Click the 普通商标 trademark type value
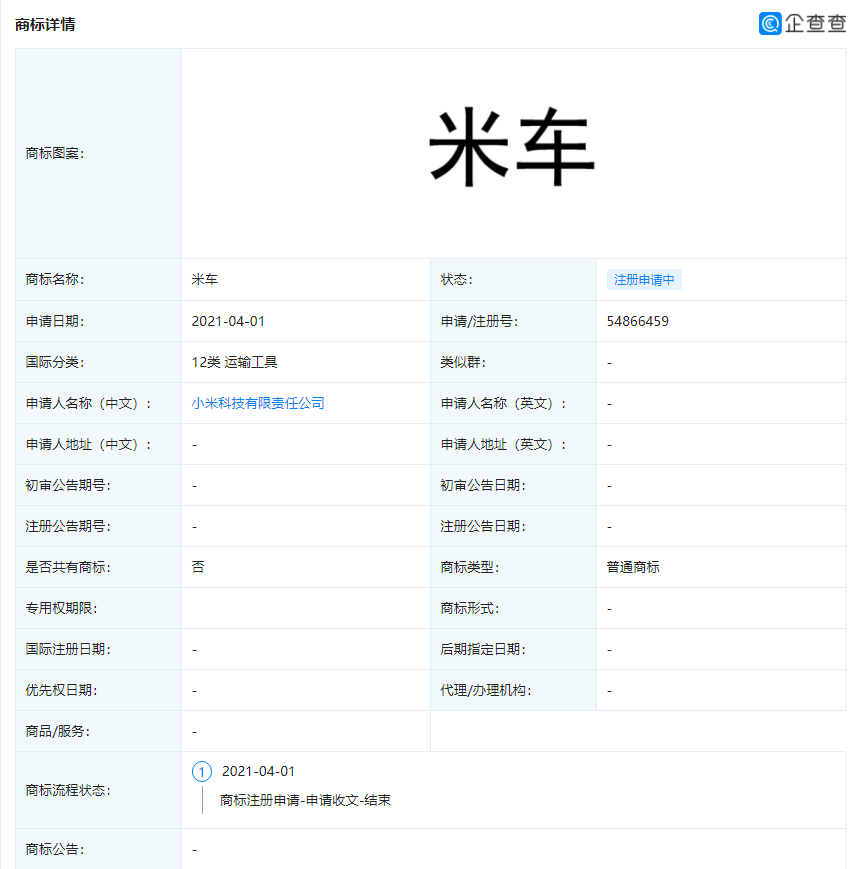859x869 pixels. point(633,567)
